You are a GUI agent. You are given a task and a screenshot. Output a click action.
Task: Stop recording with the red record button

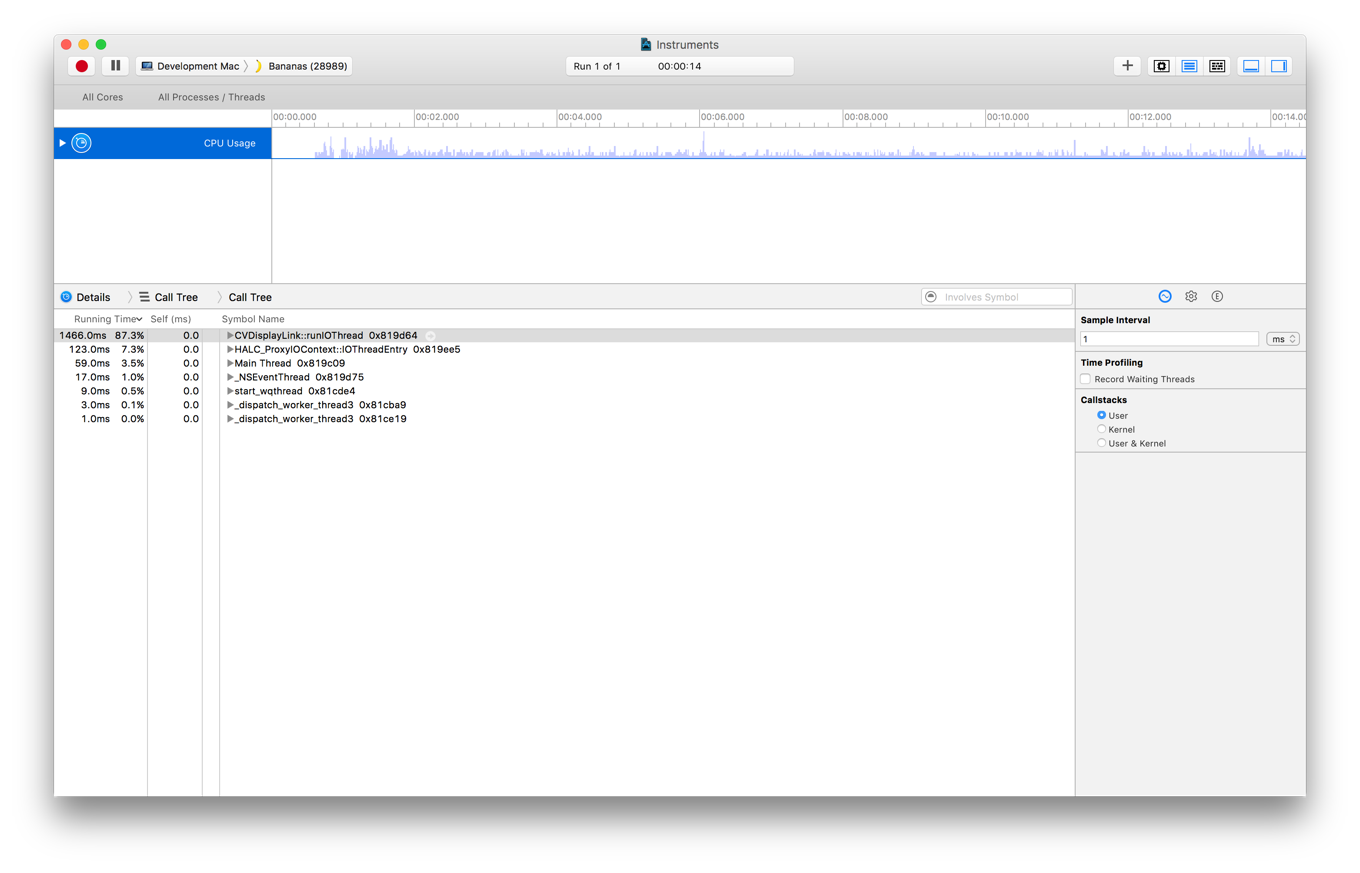[81, 66]
